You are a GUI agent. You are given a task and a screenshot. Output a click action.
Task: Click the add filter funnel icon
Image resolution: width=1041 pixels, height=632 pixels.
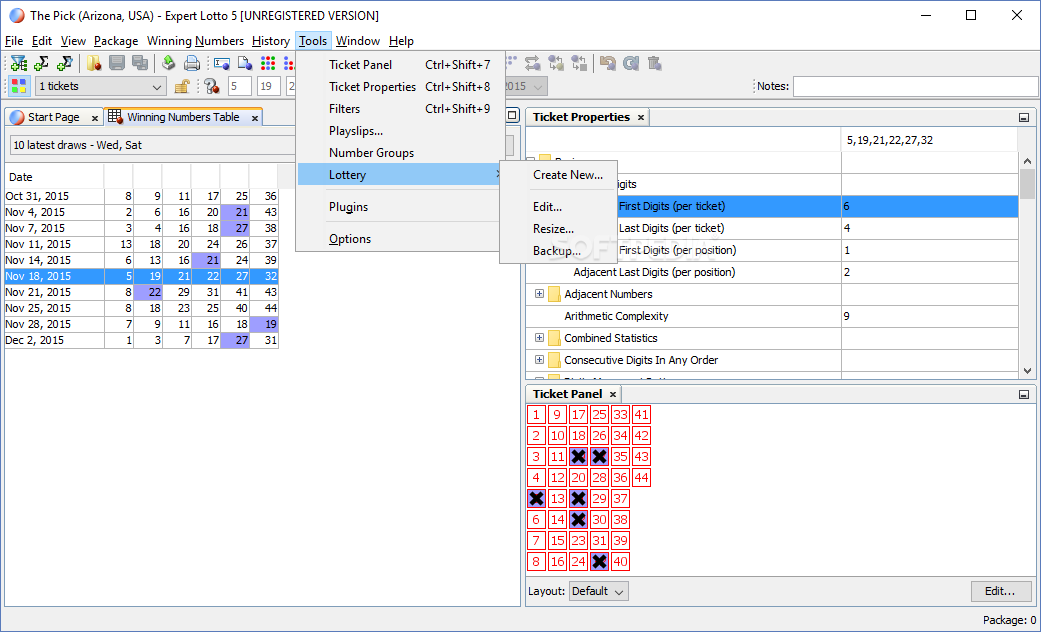point(19,63)
